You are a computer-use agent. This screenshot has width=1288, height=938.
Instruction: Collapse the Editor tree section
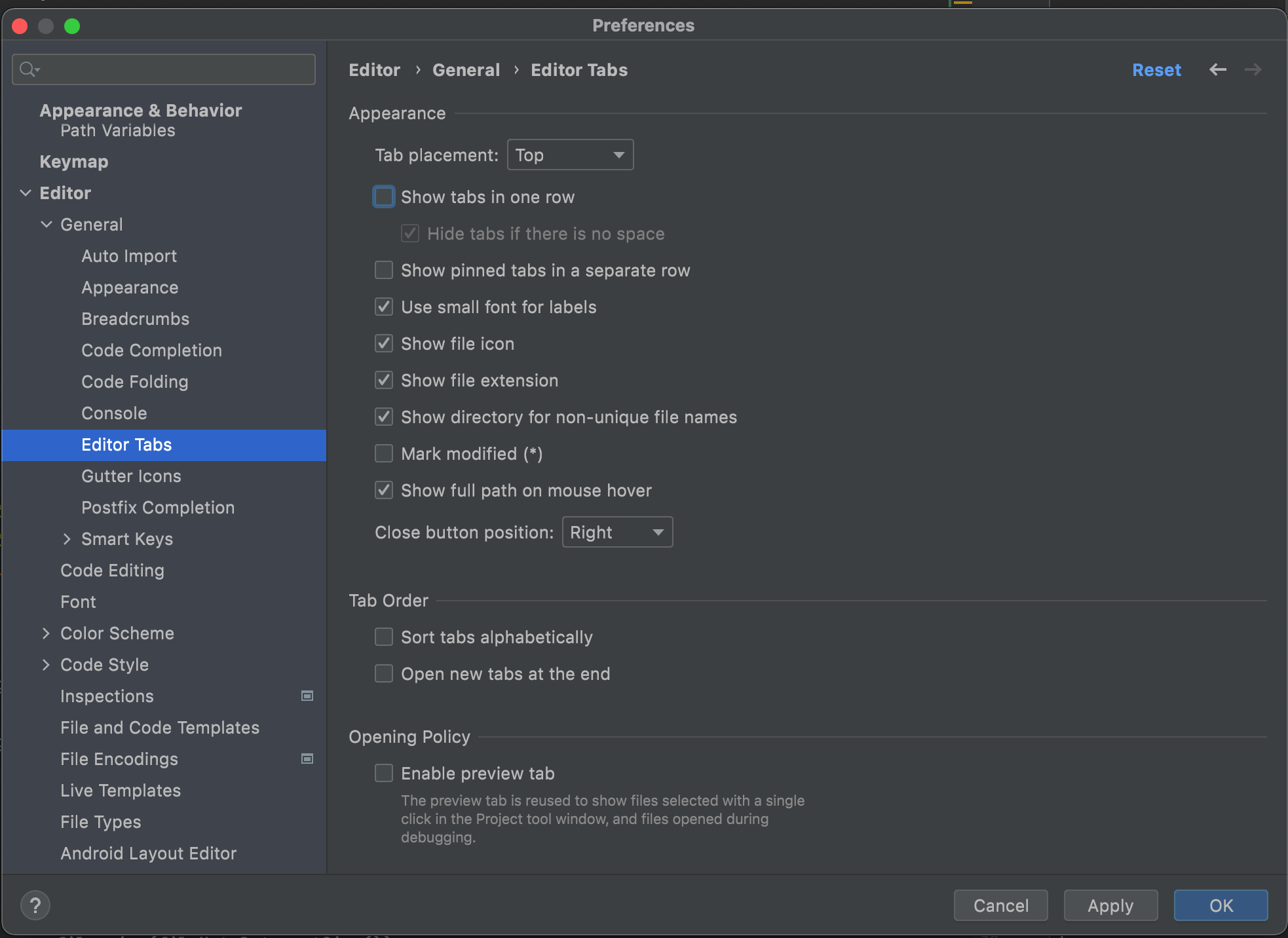[x=26, y=193]
